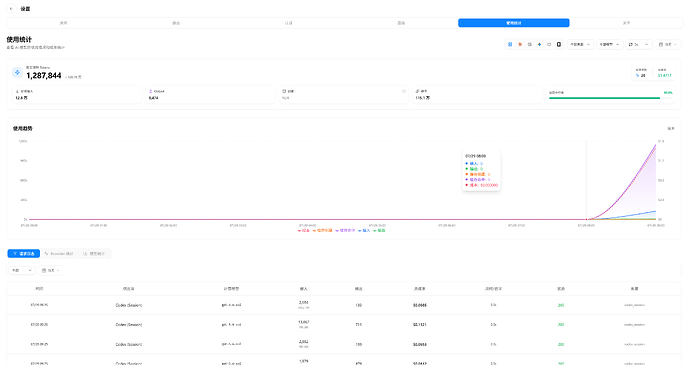
Task: Switch to the 模型统计 tab
Action: point(94,254)
